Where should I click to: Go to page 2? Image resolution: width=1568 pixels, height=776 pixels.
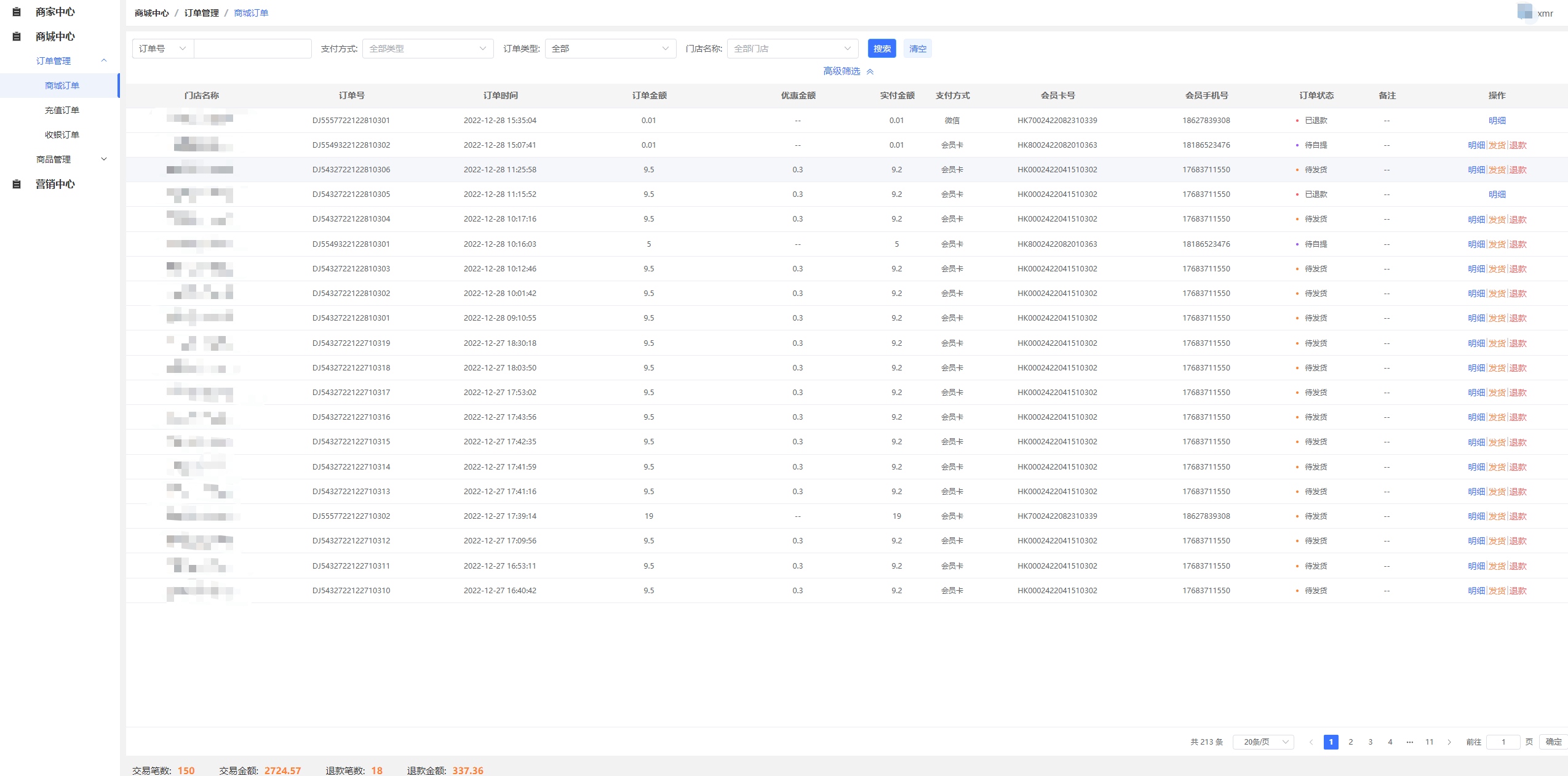click(x=1350, y=742)
